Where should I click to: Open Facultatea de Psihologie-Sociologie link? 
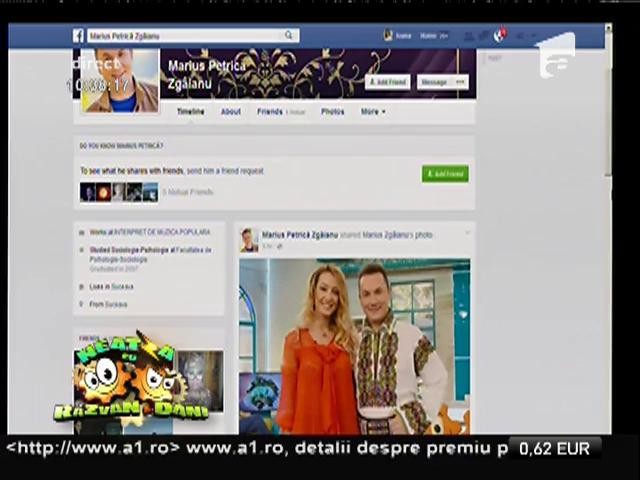[151, 254]
